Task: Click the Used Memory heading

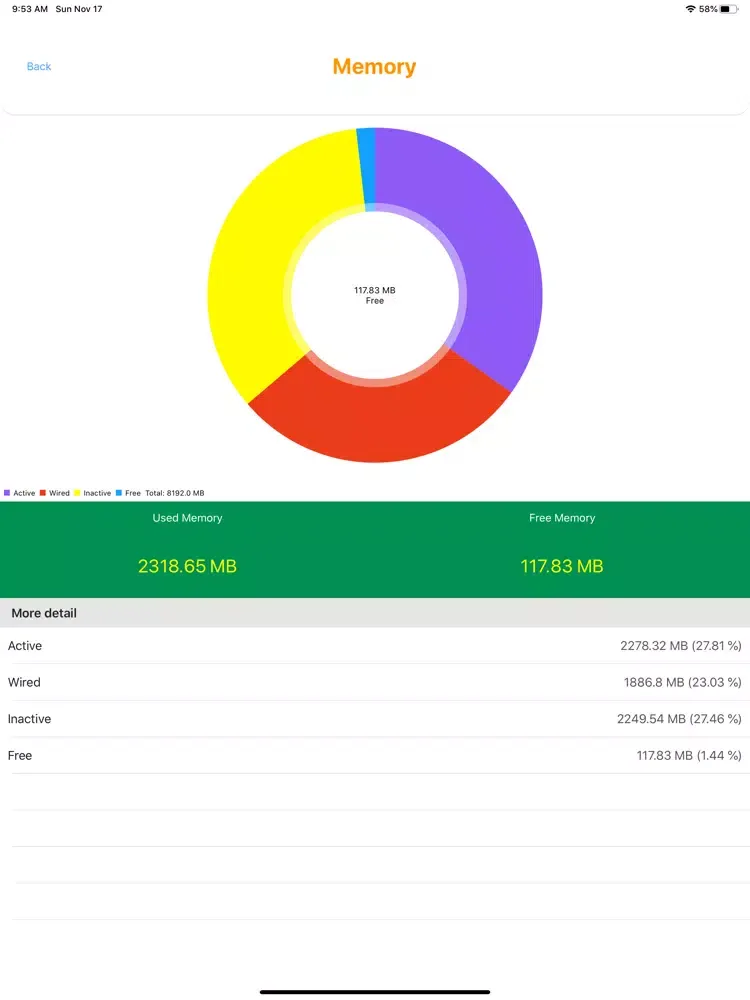Action: [x=188, y=518]
